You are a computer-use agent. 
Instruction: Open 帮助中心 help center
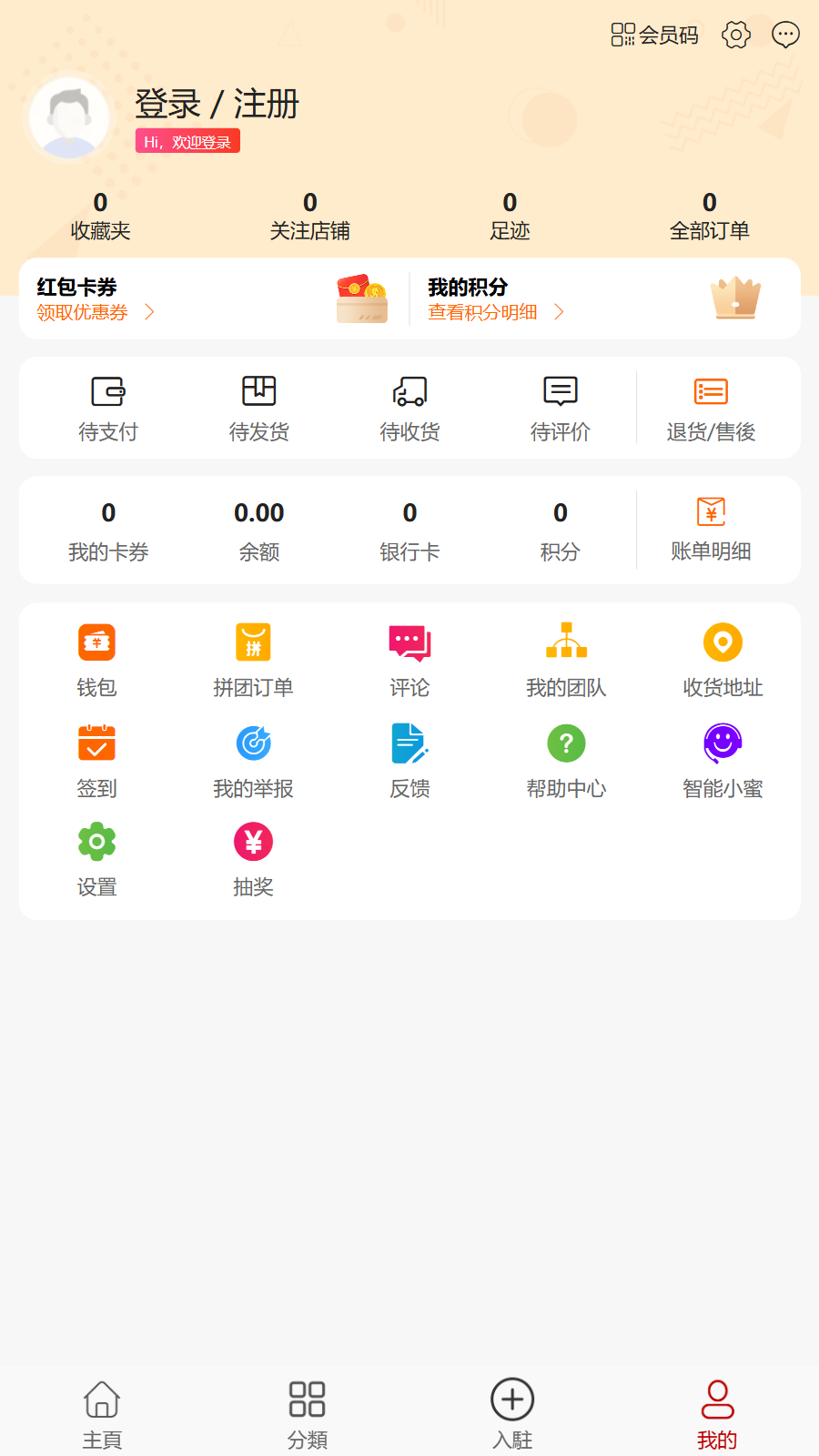point(566,762)
